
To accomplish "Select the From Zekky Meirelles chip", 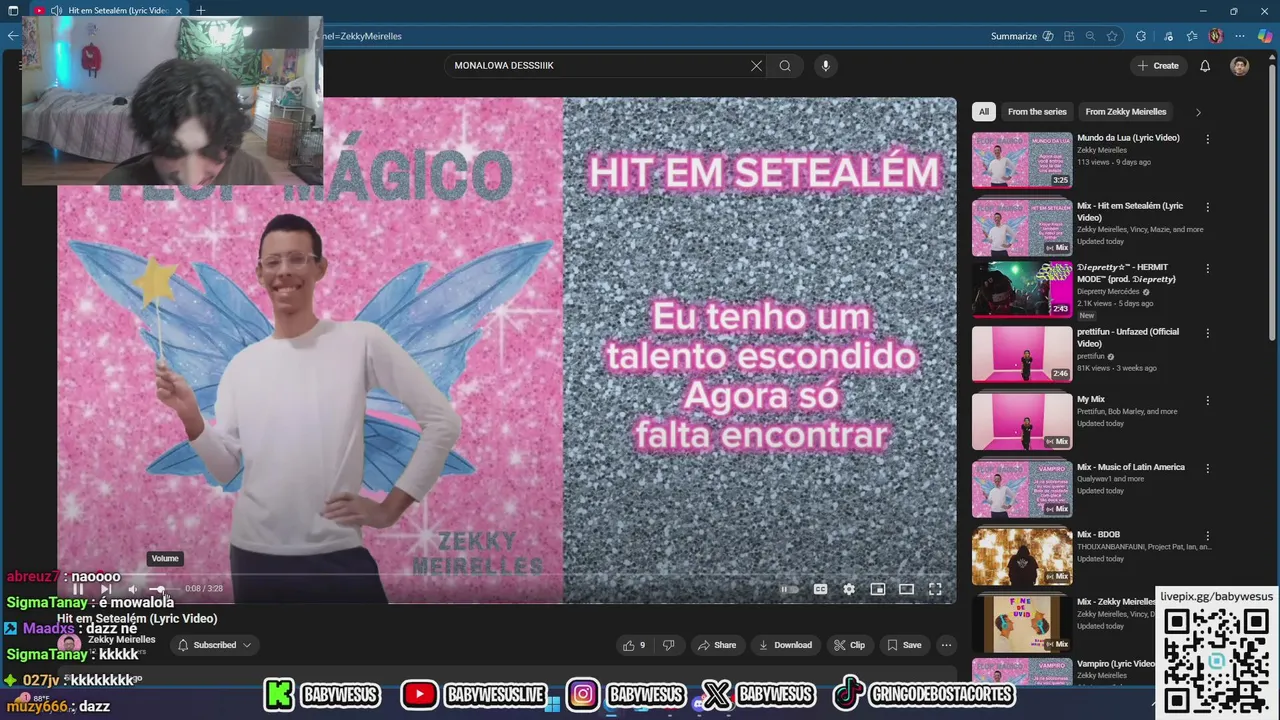I will (1126, 112).
